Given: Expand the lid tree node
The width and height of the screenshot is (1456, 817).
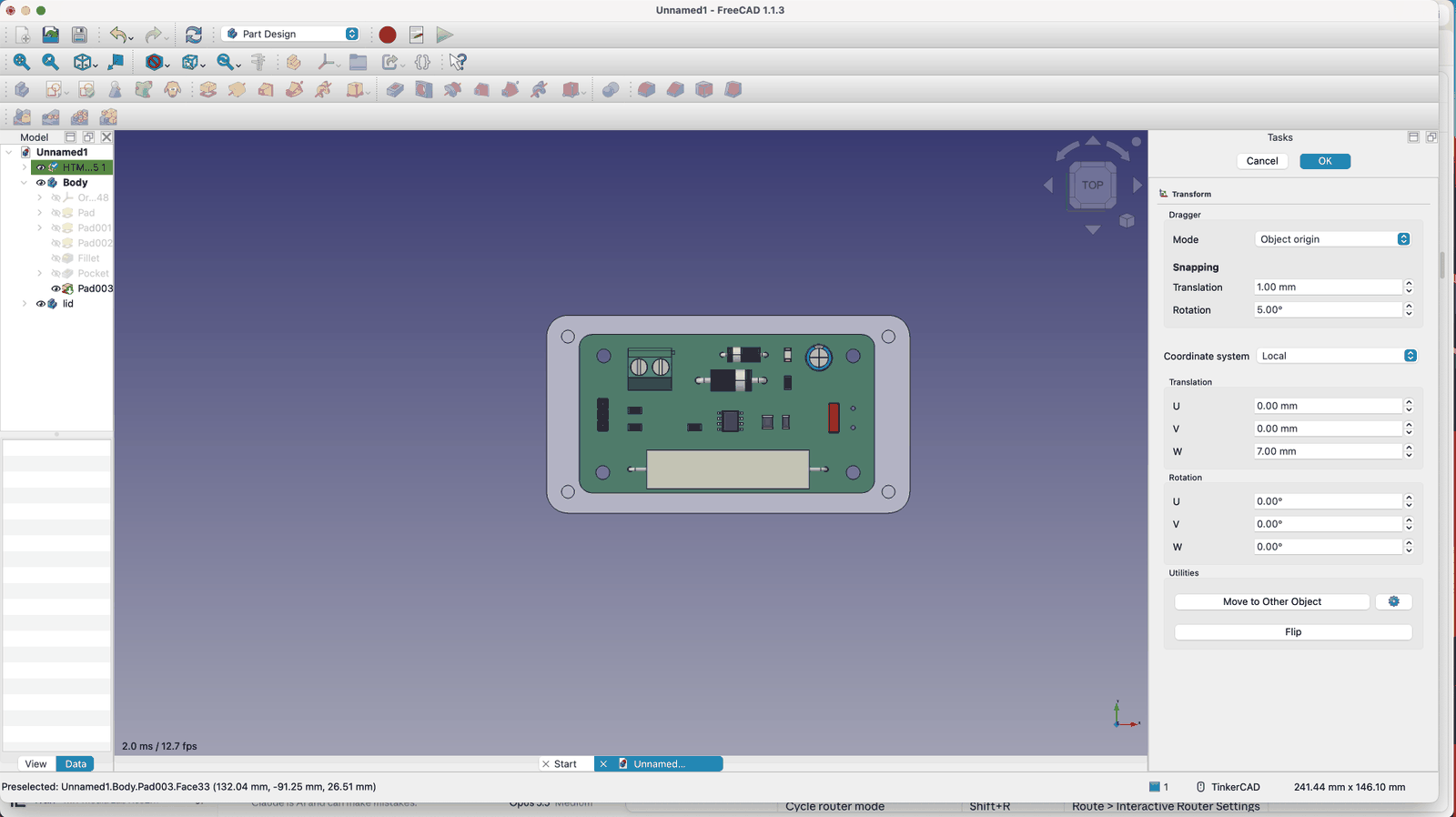Looking at the screenshot, I should click(24, 304).
